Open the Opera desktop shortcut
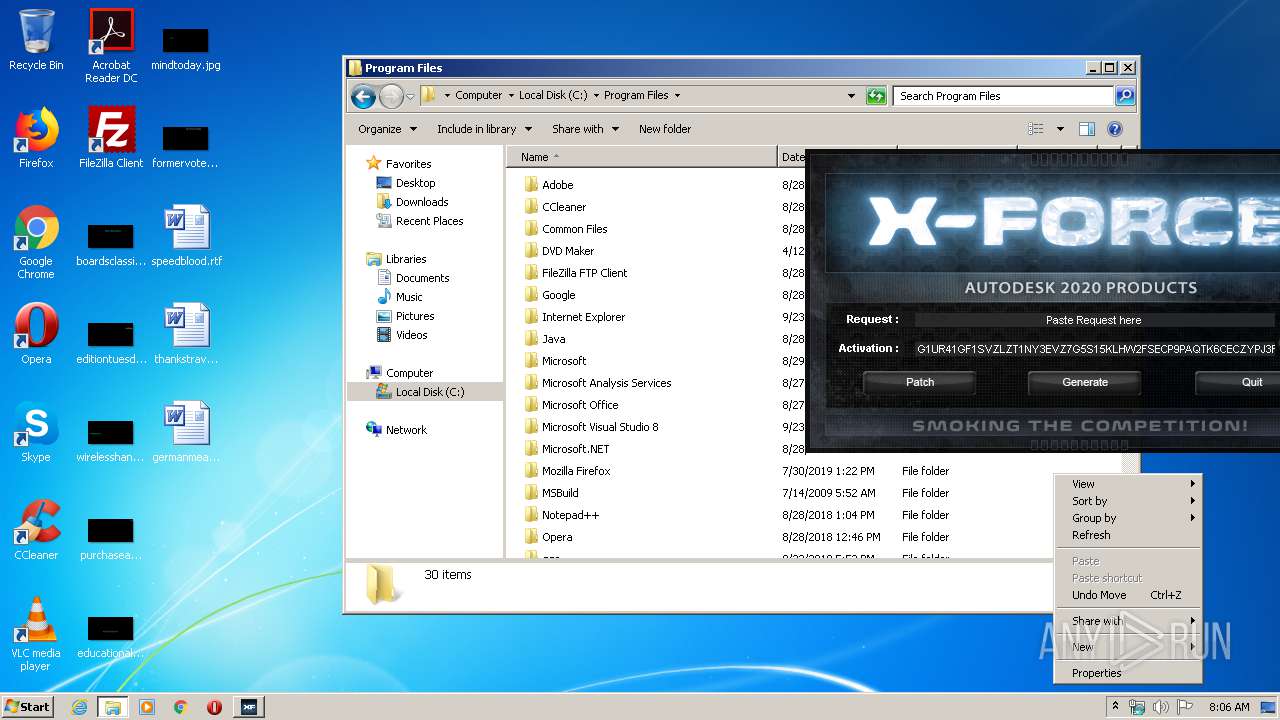The image size is (1280, 720). (36, 334)
